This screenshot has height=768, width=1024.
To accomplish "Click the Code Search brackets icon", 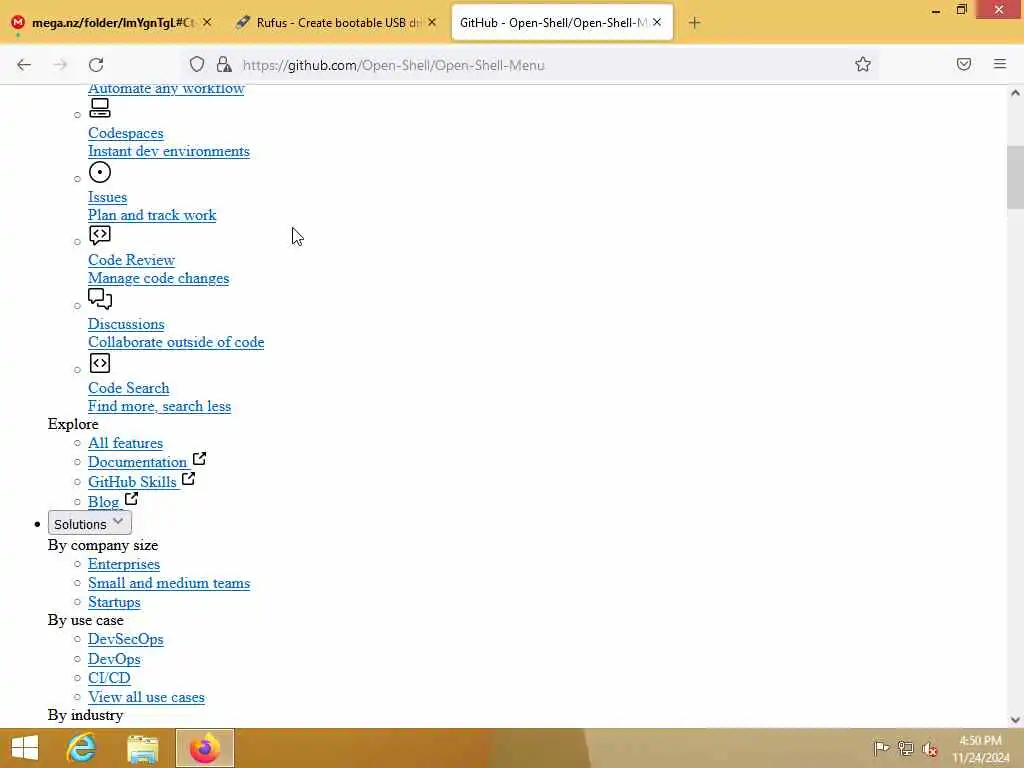I will point(100,363).
